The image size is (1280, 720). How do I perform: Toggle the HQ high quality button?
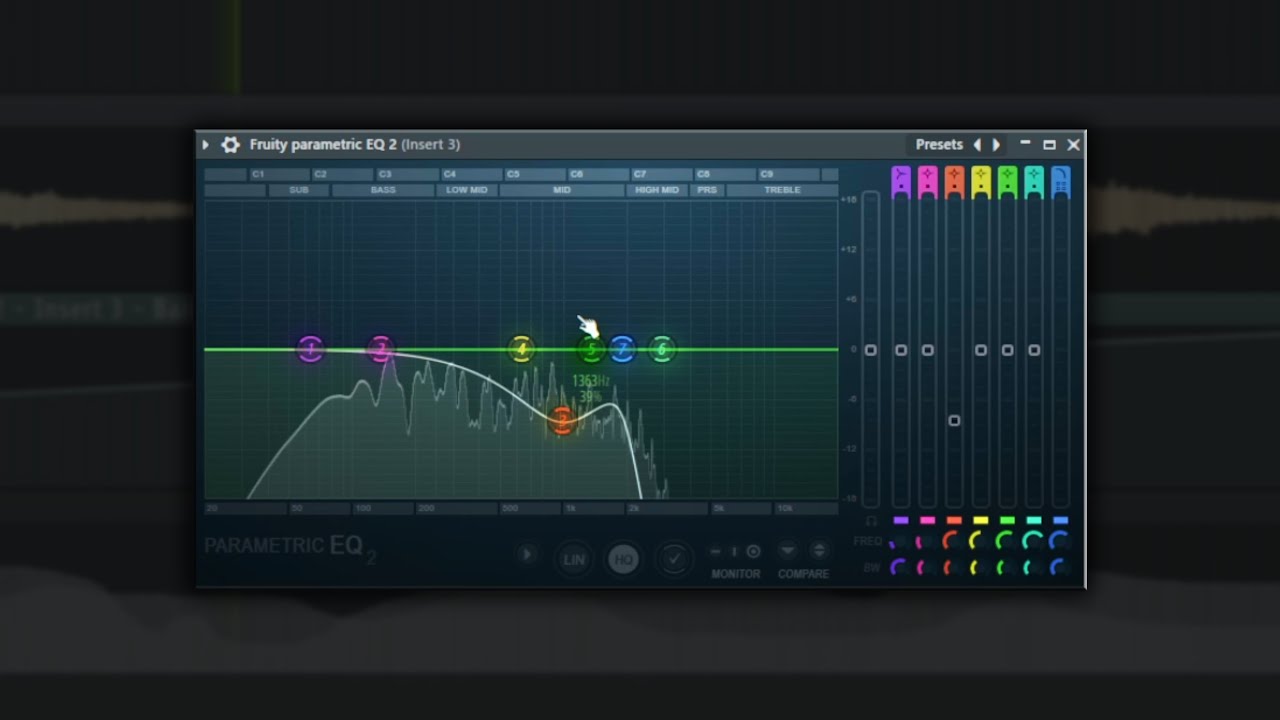point(624,559)
